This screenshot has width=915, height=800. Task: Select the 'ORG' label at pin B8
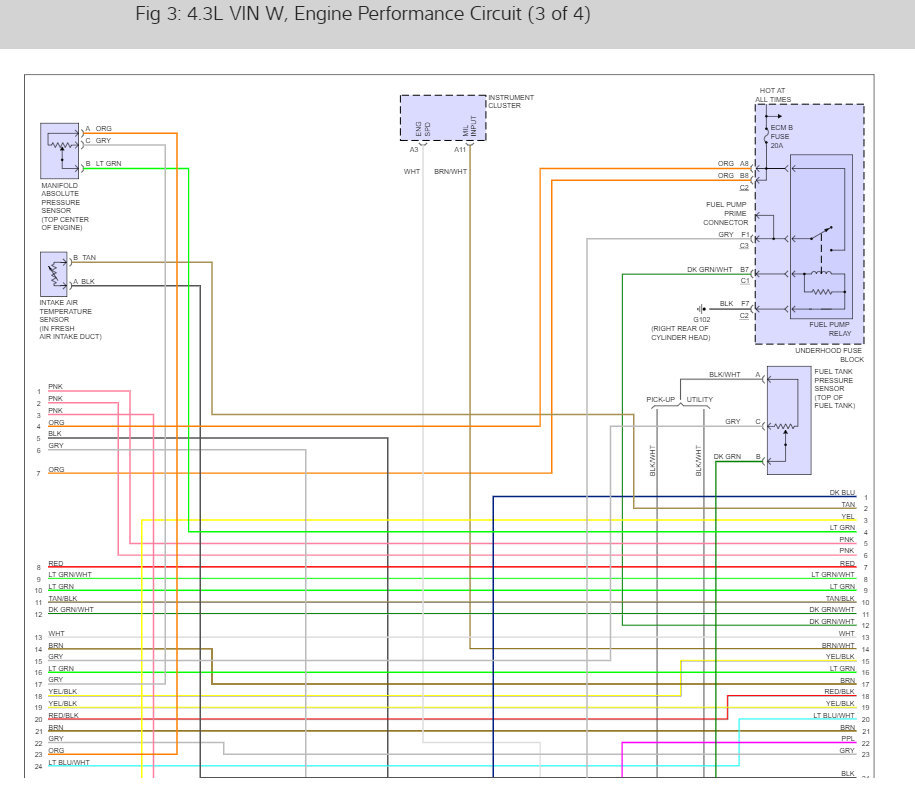pyautogui.click(x=726, y=176)
